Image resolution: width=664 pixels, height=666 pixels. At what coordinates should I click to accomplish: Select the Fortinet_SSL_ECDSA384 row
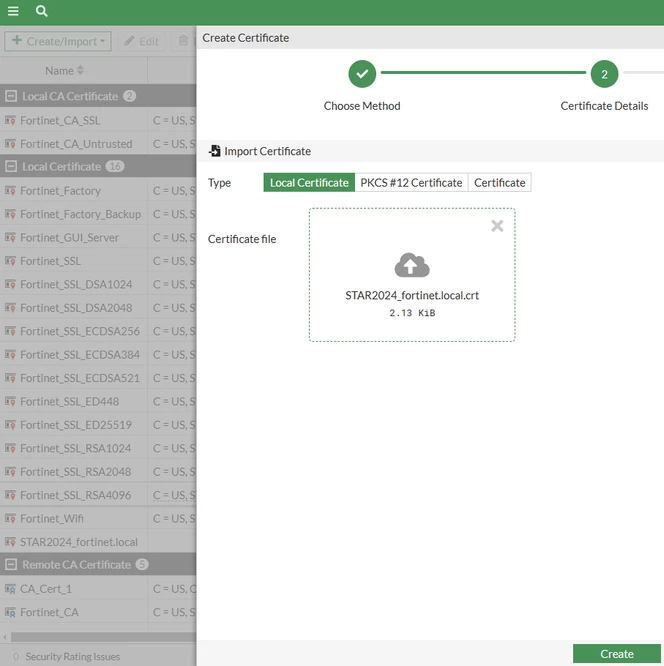click(98, 355)
